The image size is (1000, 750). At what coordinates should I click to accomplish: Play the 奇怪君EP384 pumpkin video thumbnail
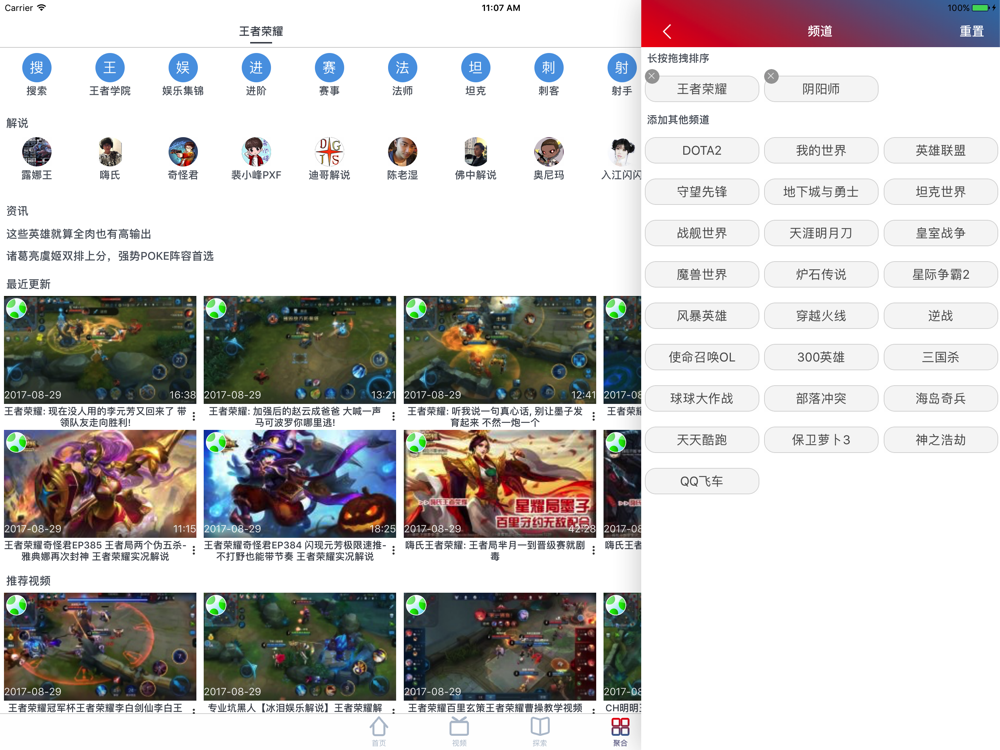tap(300, 483)
